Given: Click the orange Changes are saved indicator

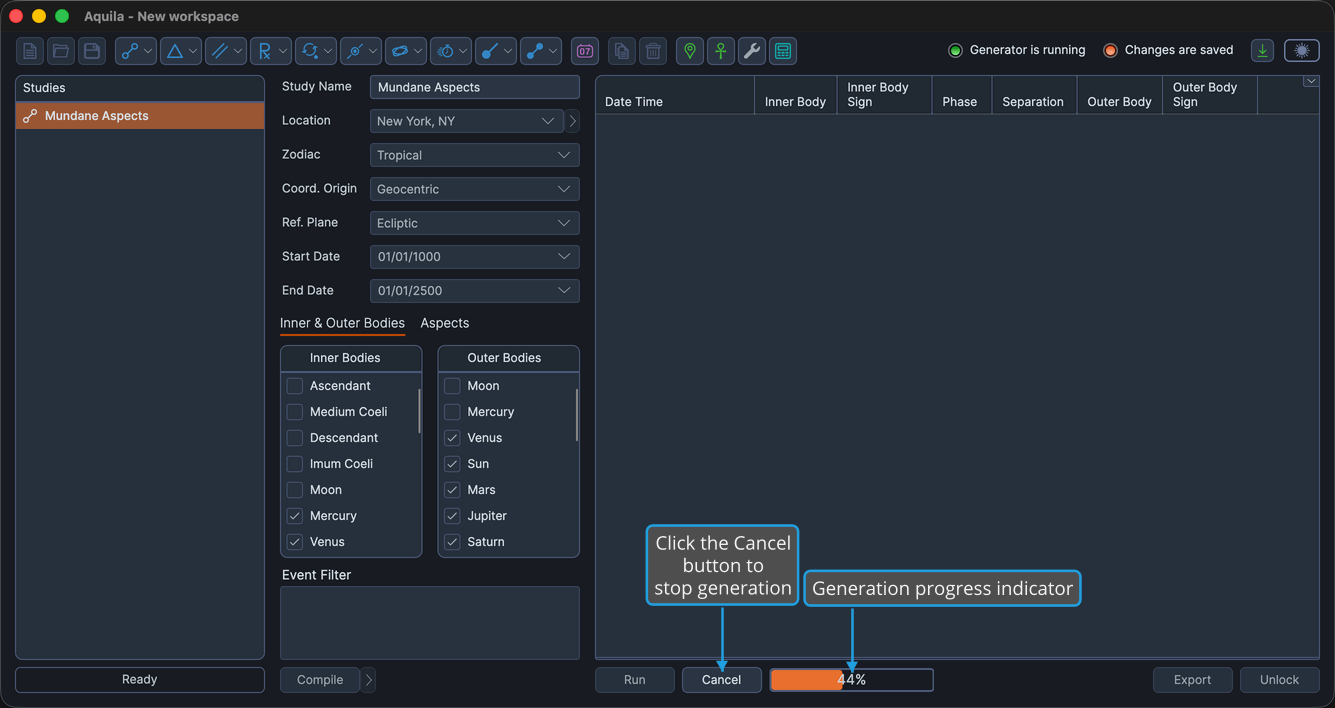Looking at the screenshot, I should 1110,50.
